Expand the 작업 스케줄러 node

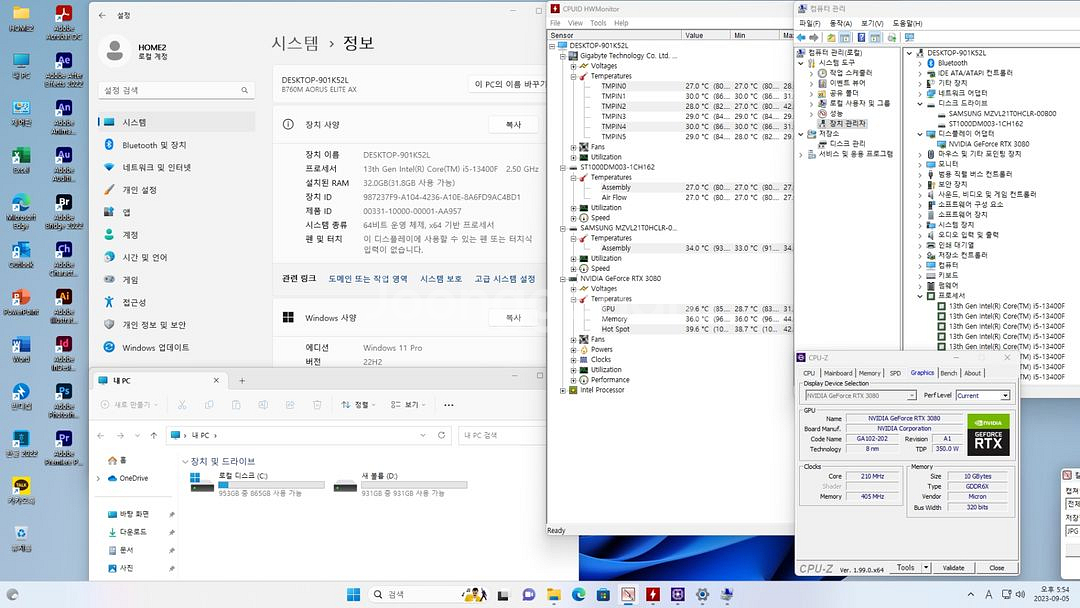point(811,73)
